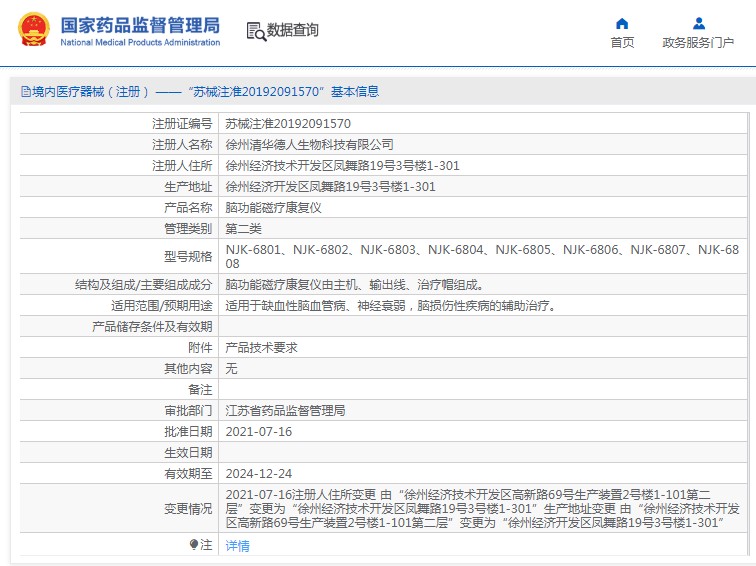Click the home house icon
Screen dimensions: 756x566
622,23
